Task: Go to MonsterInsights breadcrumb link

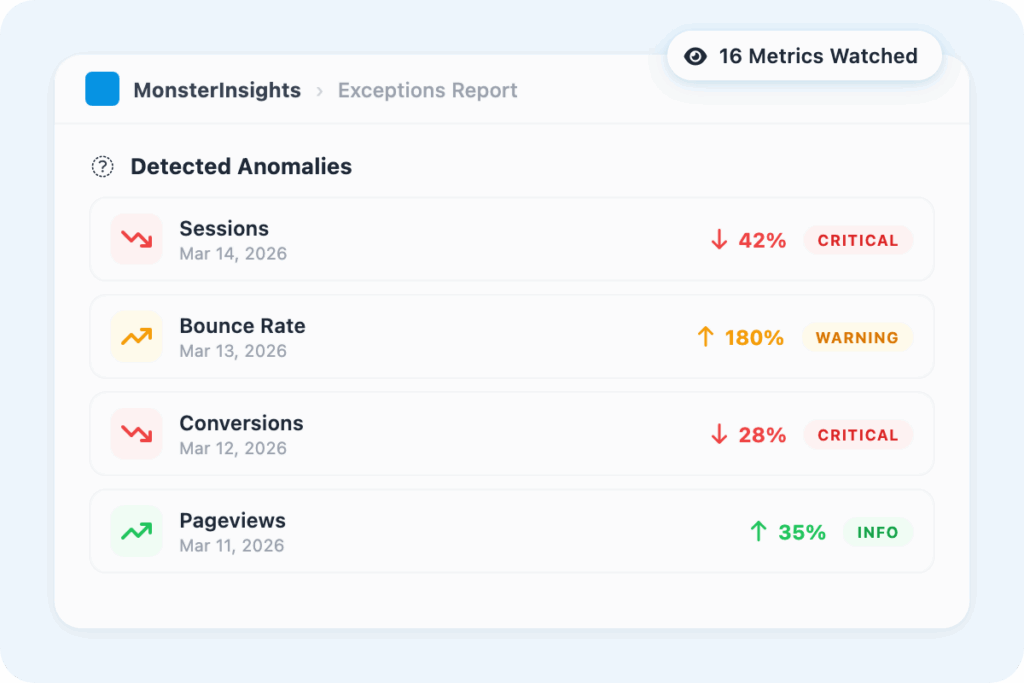Action: [217, 90]
